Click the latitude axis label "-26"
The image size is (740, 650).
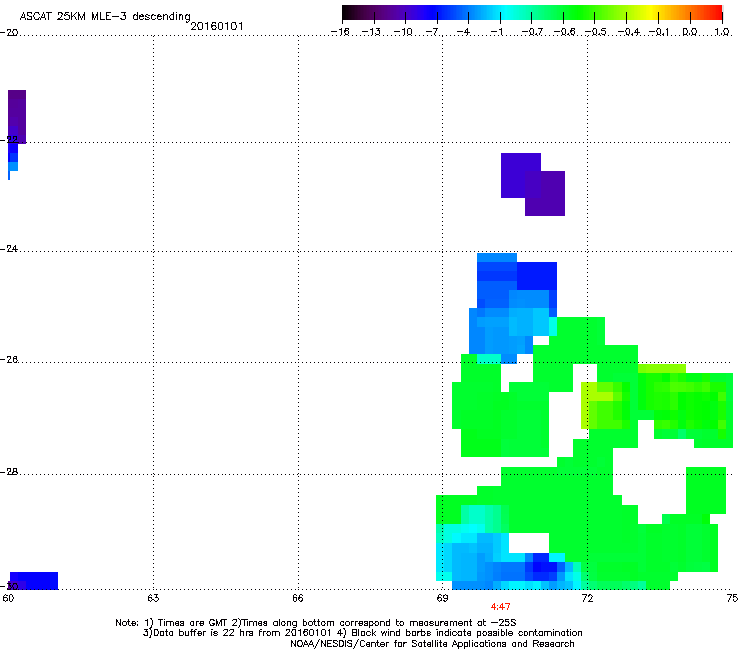pos(9,360)
